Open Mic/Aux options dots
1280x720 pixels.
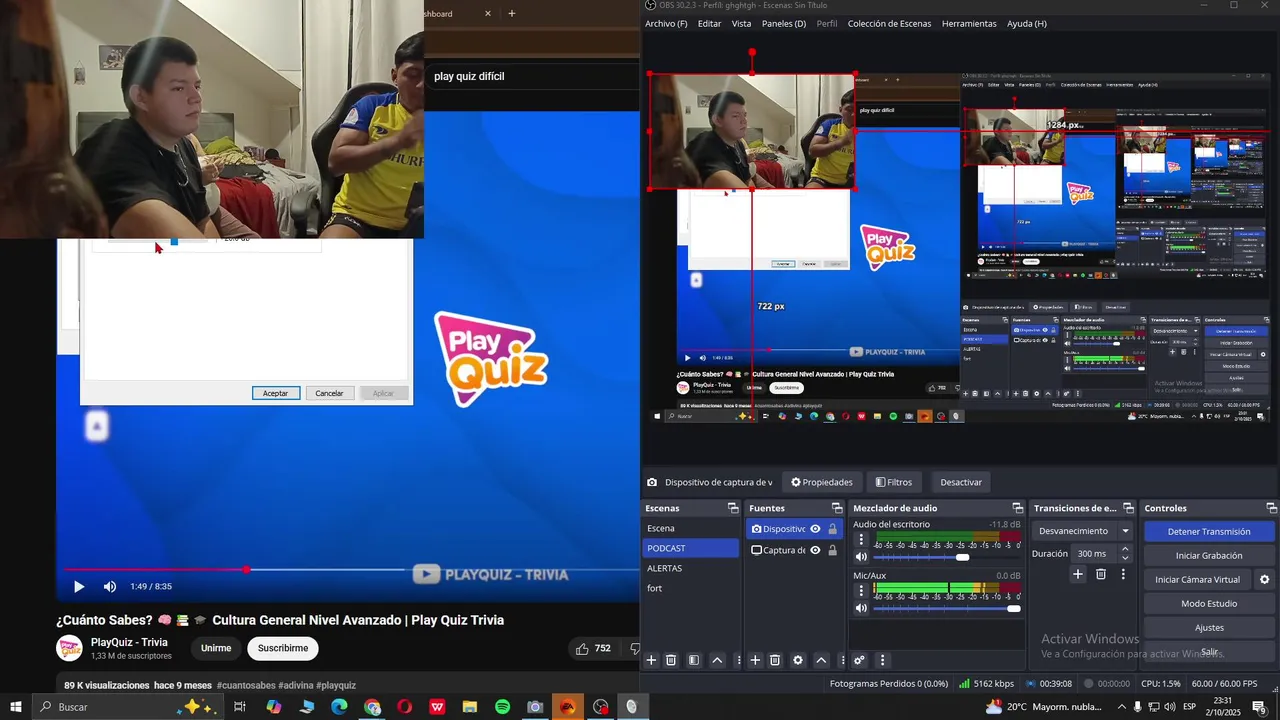pos(861,591)
